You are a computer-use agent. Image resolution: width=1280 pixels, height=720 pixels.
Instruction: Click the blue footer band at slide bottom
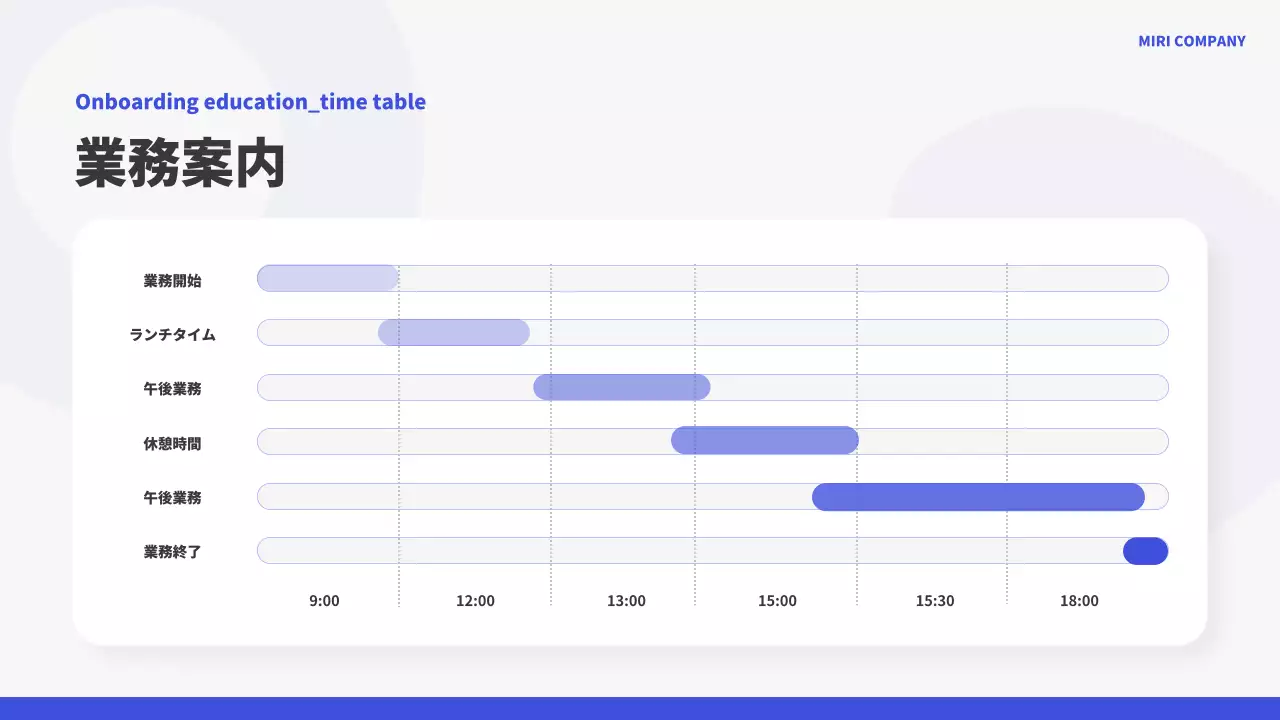[640, 708]
